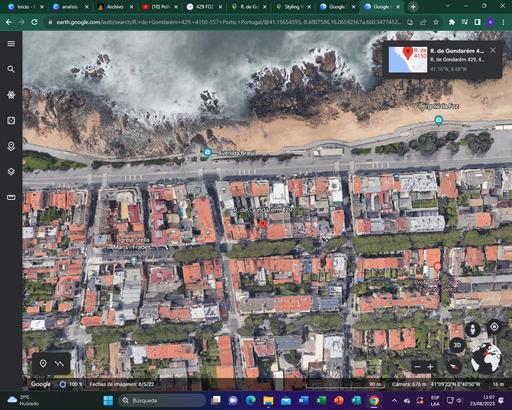Open Chrome profile avatar
Image resolution: width=512 pixels, height=410 pixels.
[490, 22]
